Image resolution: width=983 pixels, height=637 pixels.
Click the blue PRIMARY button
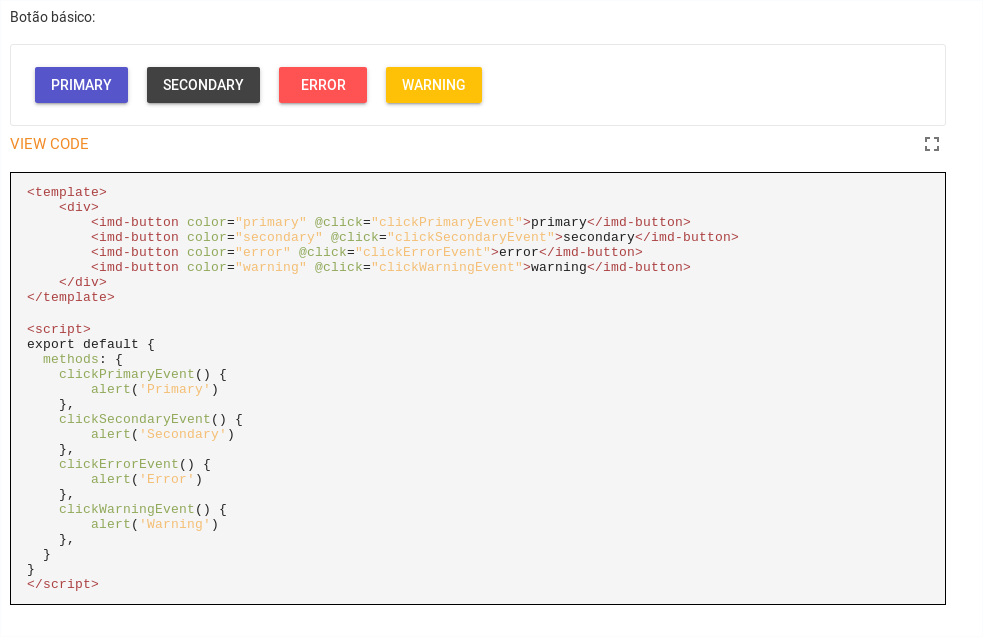81,85
